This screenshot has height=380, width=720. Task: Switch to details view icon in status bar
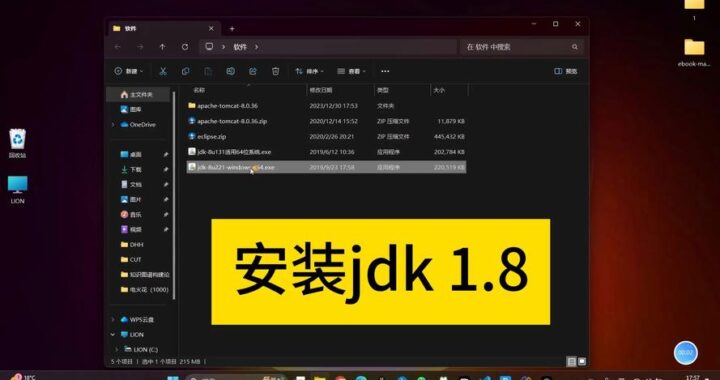point(572,362)
